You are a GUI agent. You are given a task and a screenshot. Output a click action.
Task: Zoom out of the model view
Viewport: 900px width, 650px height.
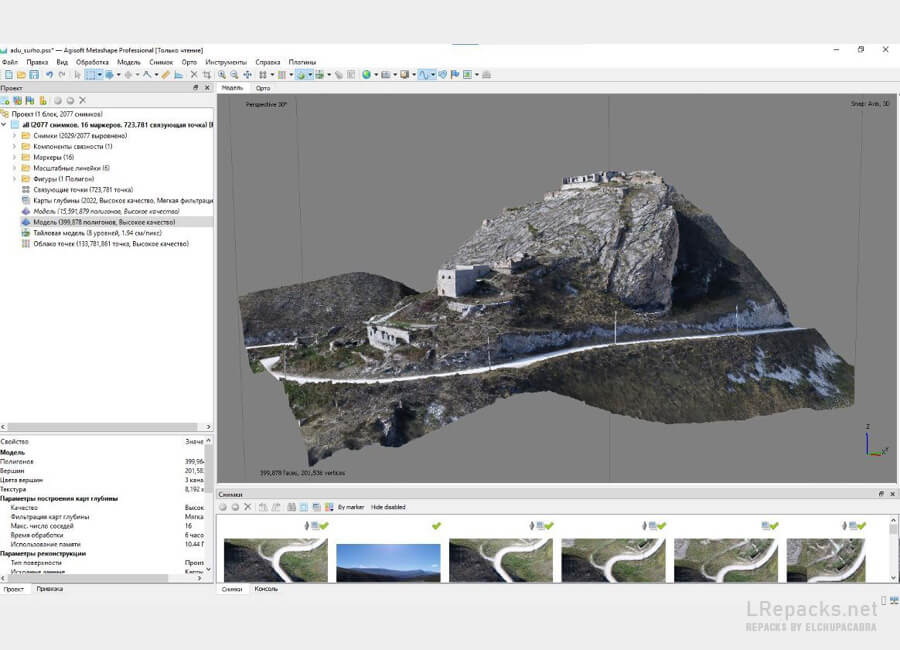[x=235, y=75]
